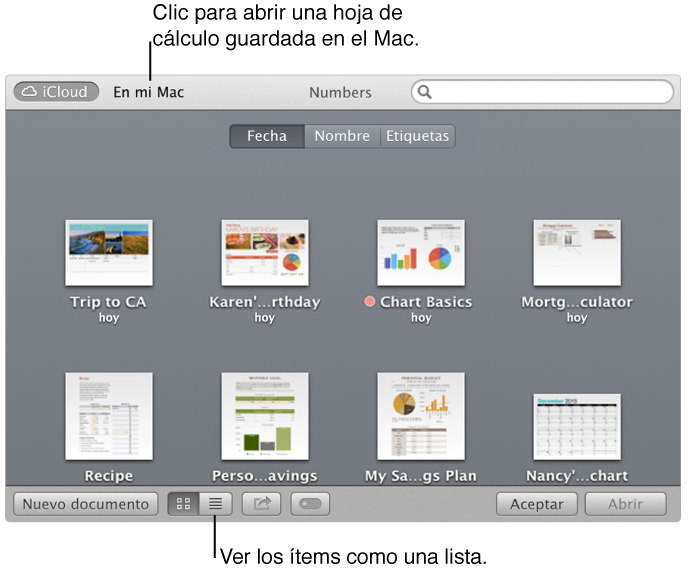Screen dimensions: 690x576
Task: Select the Trip to CA spreadsheet thumbnail
Action: tap(109, 253)
